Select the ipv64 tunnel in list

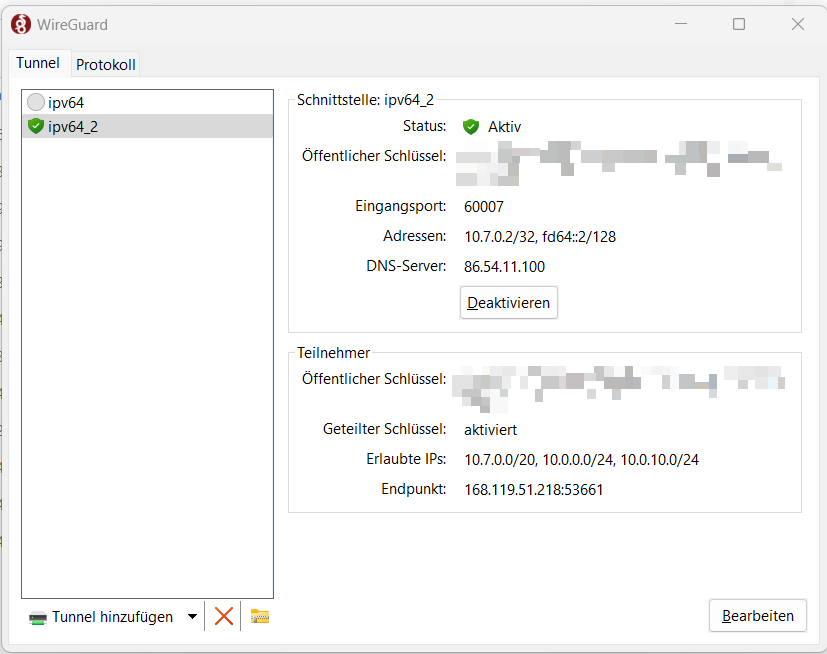[x=147, y=102]
